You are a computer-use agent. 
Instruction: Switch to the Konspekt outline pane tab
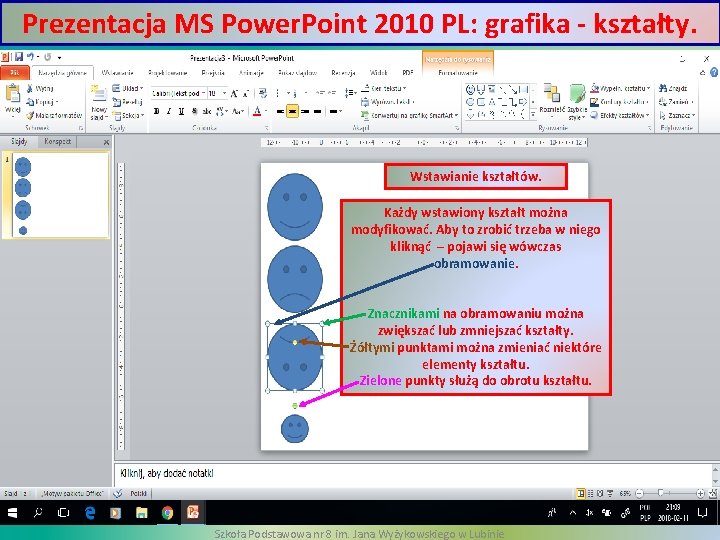(x=57, y=141)
